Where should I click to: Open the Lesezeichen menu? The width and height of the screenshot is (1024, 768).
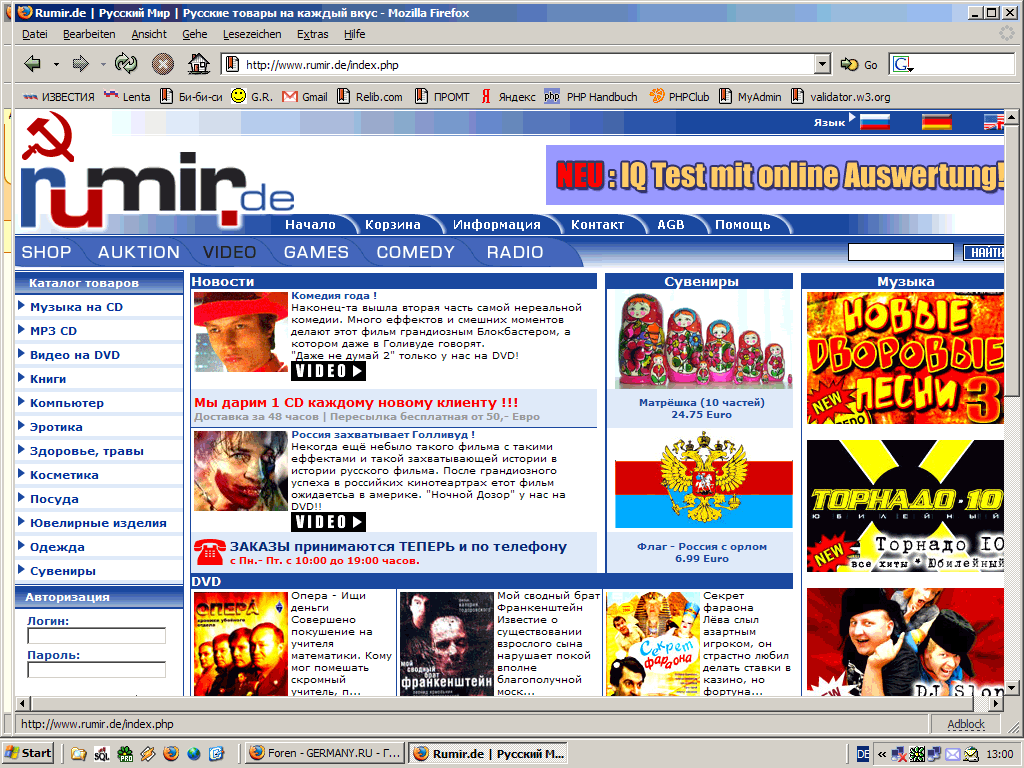click(x=252, y=34)
